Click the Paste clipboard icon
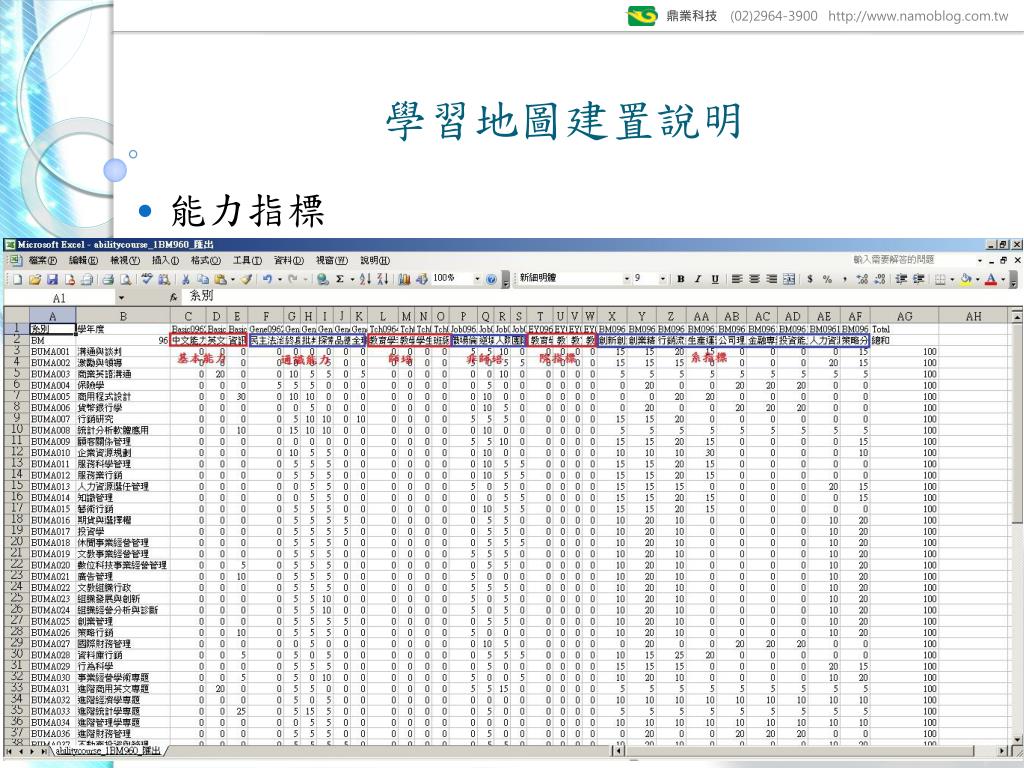Image resolution: width=1024 pixels, height=768 pixels. click(x=221, y=280)
